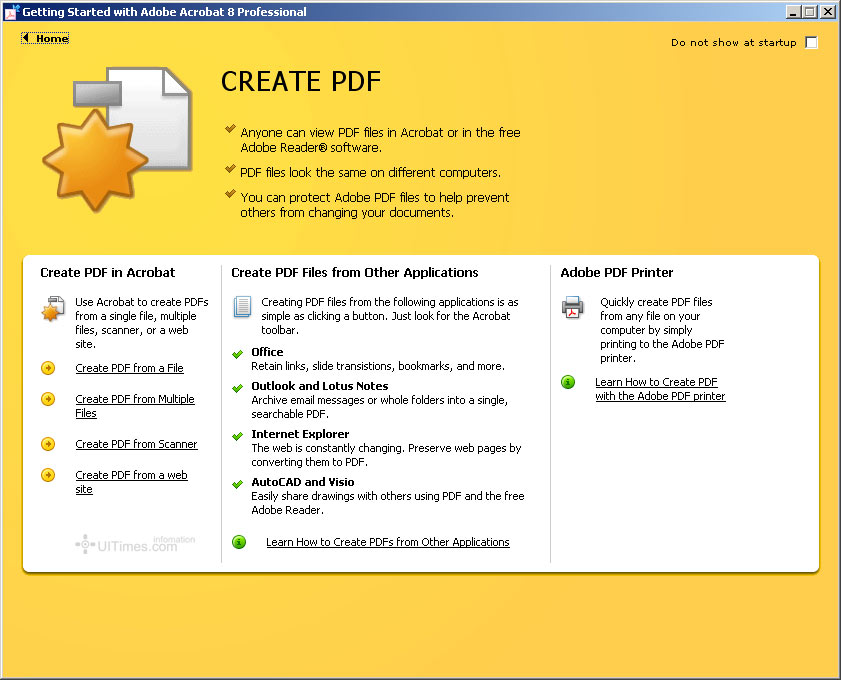841x680 pixels.
Task: Click the Acrobat icon in the title bar
Action: pyautogui.click(x=12, y=12)
